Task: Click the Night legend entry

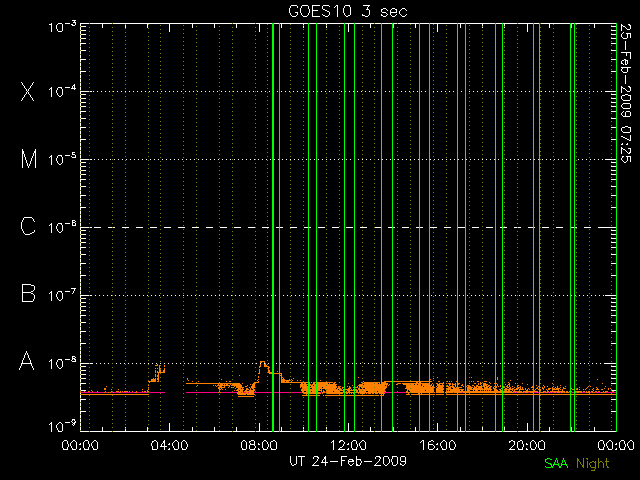Action: tap(593, 464)
